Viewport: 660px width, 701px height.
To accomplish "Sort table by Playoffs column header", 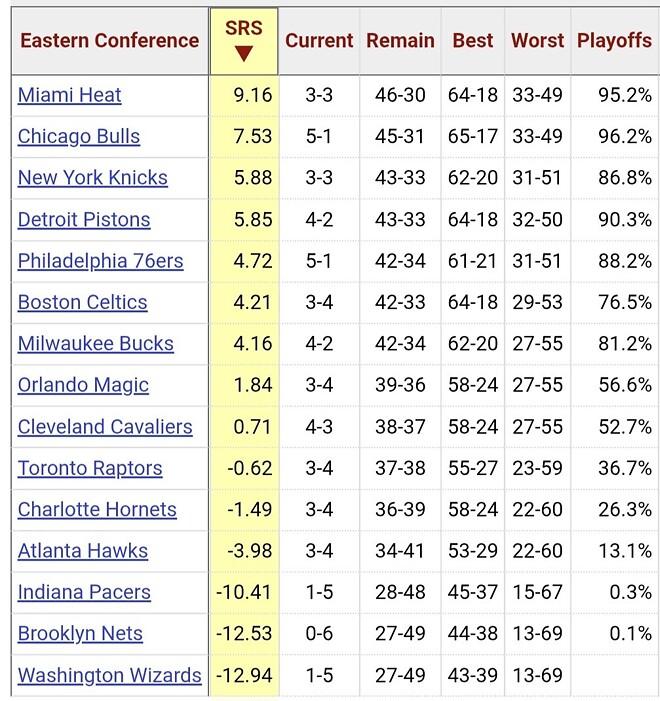I will tap(614, 41).
